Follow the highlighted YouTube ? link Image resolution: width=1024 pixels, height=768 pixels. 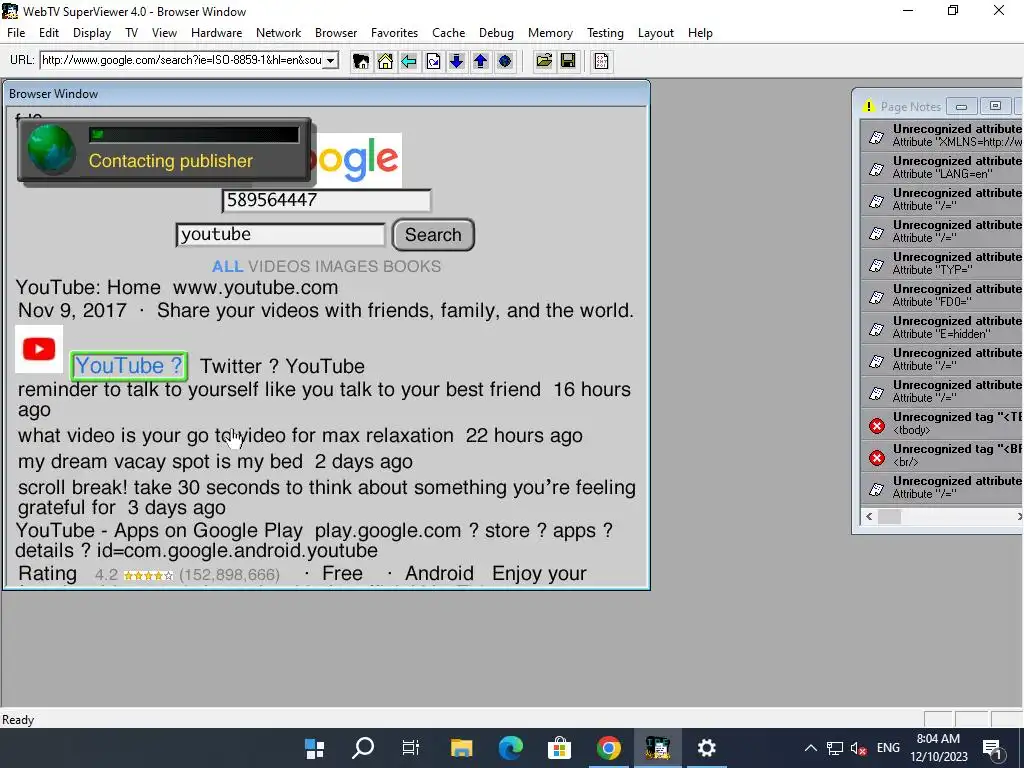point(129,366)
